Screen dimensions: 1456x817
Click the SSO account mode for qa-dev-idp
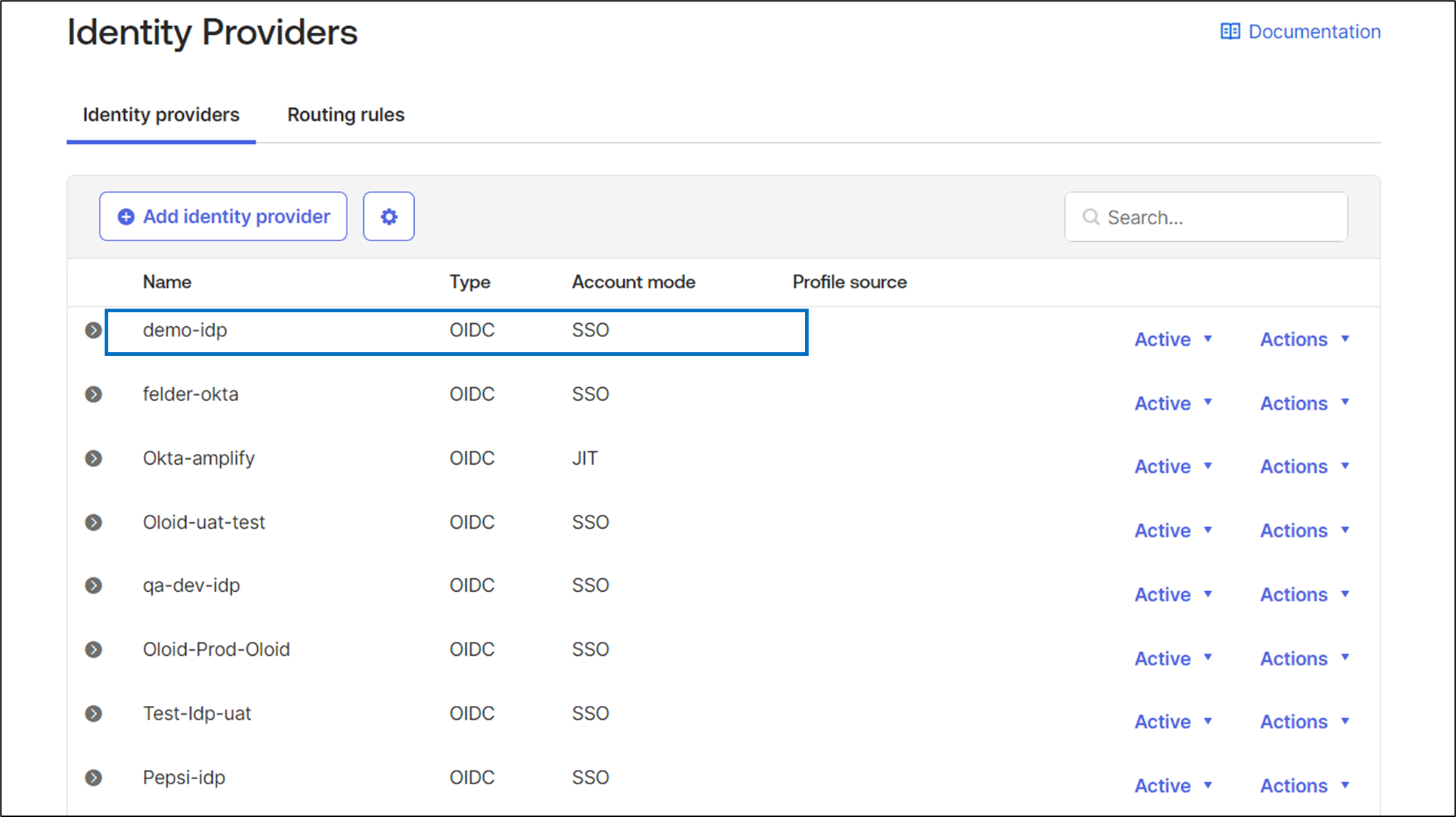click(591, 585)
